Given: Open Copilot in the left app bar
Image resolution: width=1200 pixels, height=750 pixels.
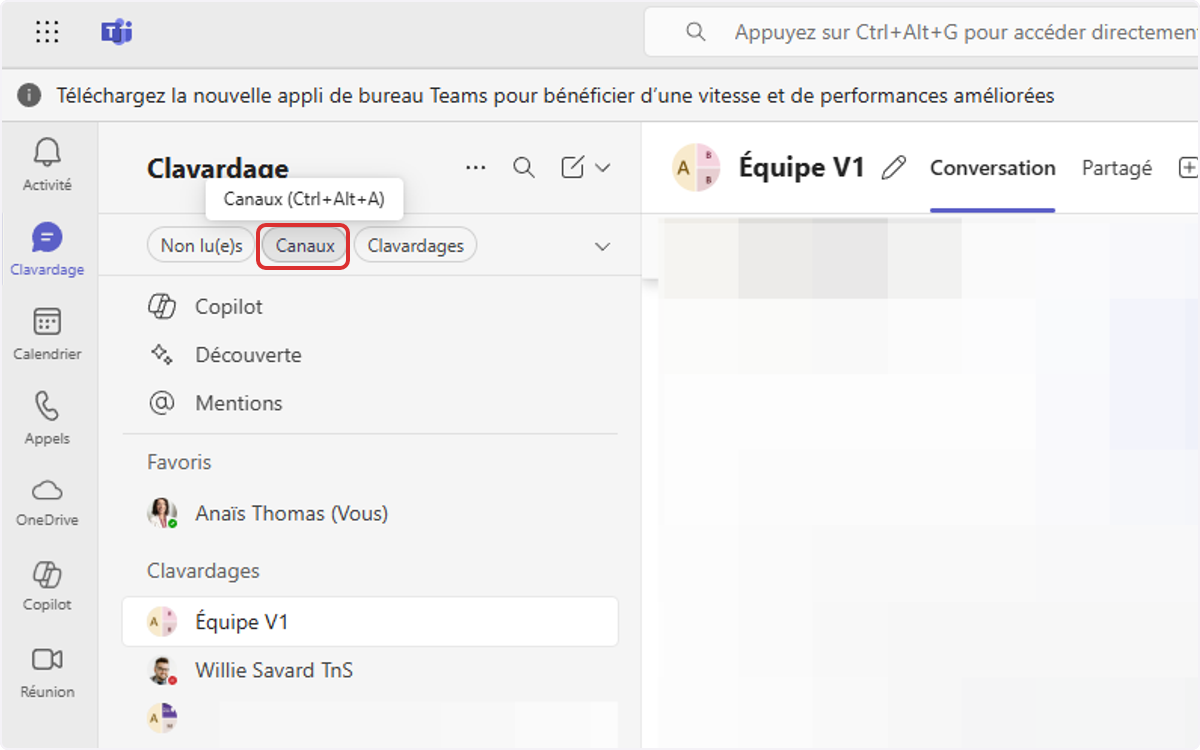Looking at the screenshot, I should [x=47, y=586].
